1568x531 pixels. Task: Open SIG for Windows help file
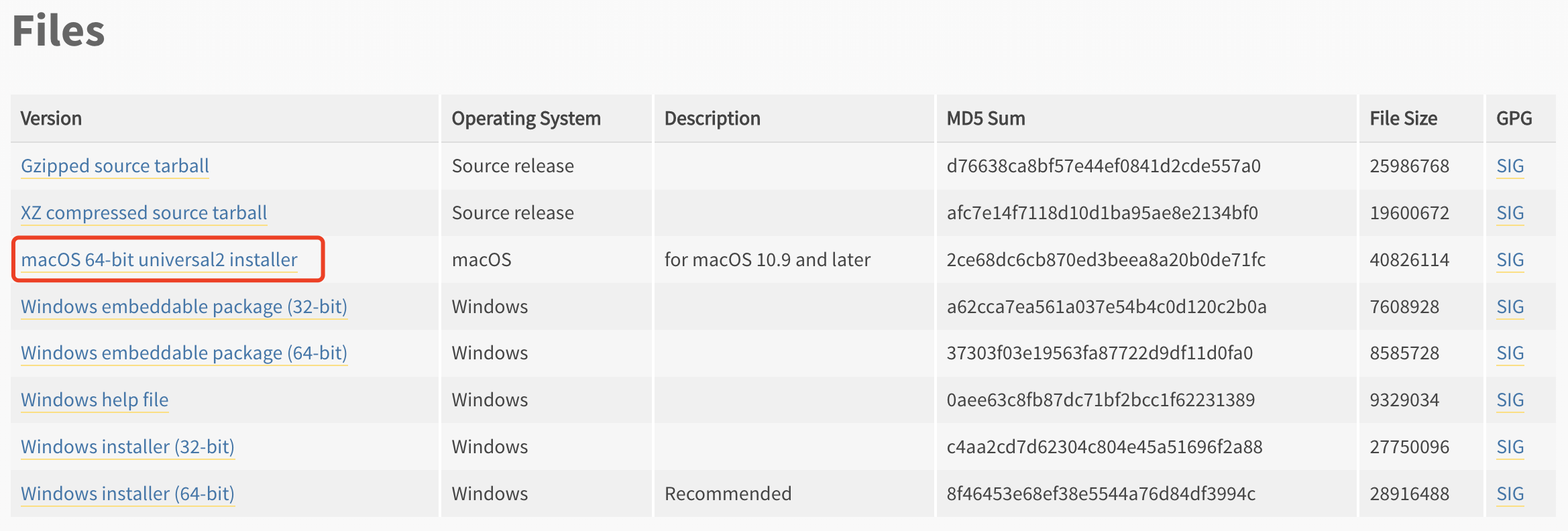coord(1510,400)
